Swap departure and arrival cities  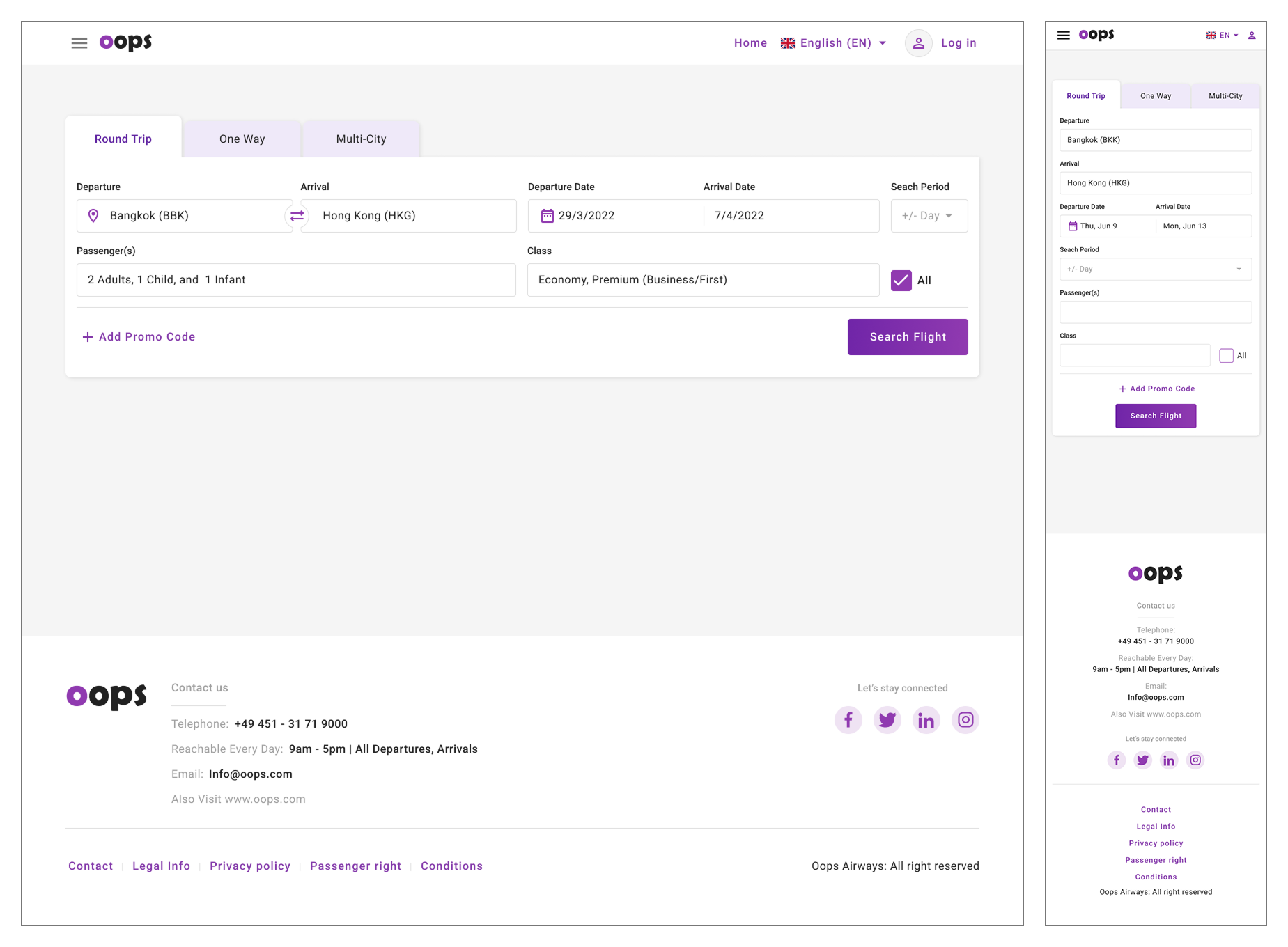(297, 216)
